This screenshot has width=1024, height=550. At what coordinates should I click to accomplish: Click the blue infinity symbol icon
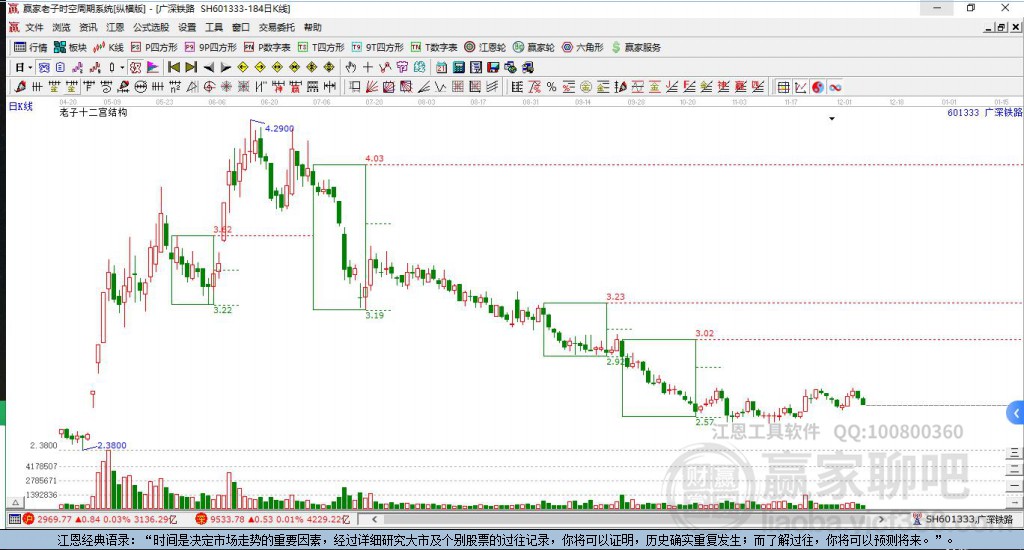point(835,87)
